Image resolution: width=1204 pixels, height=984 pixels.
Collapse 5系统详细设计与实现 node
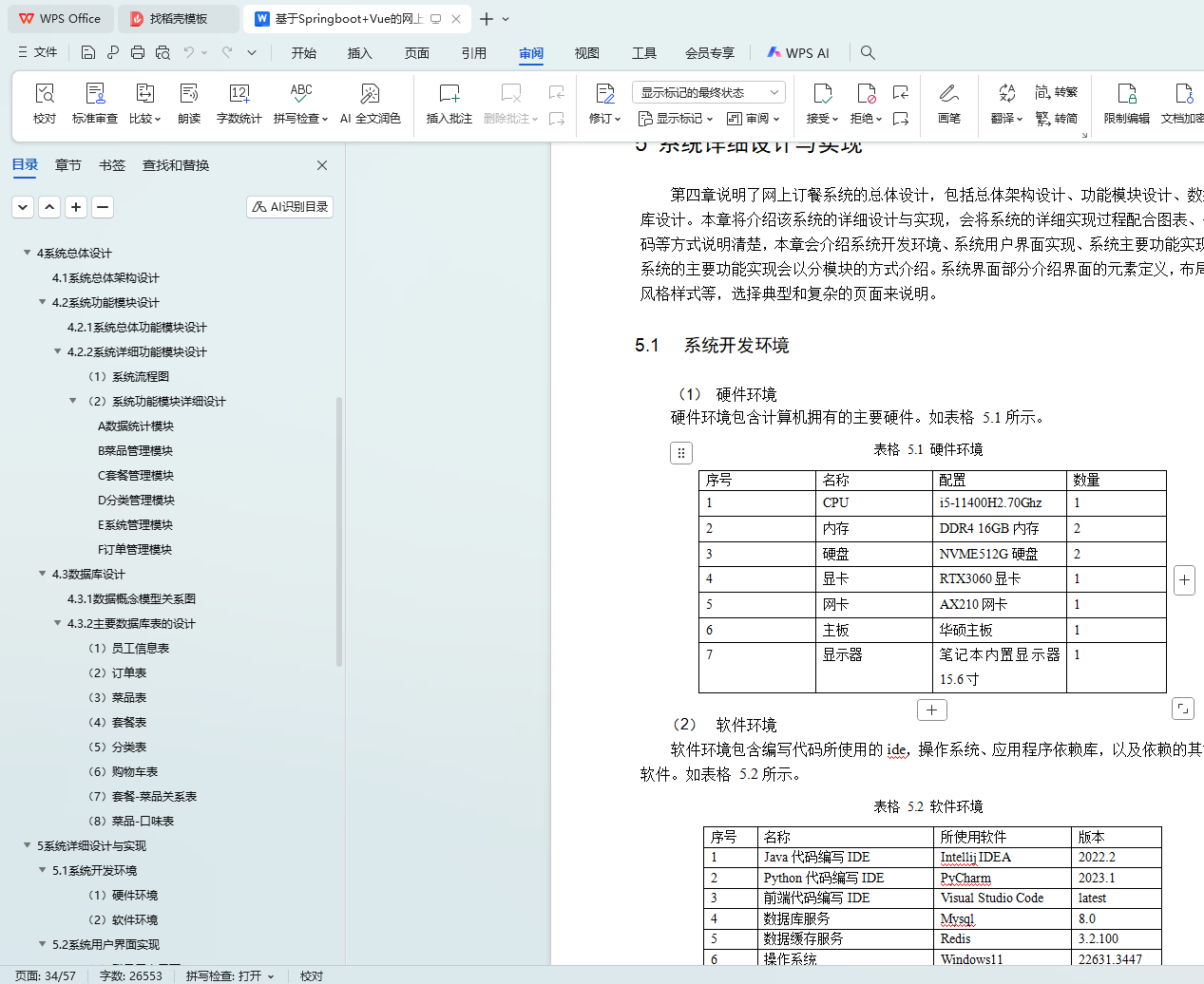(27, 845)
